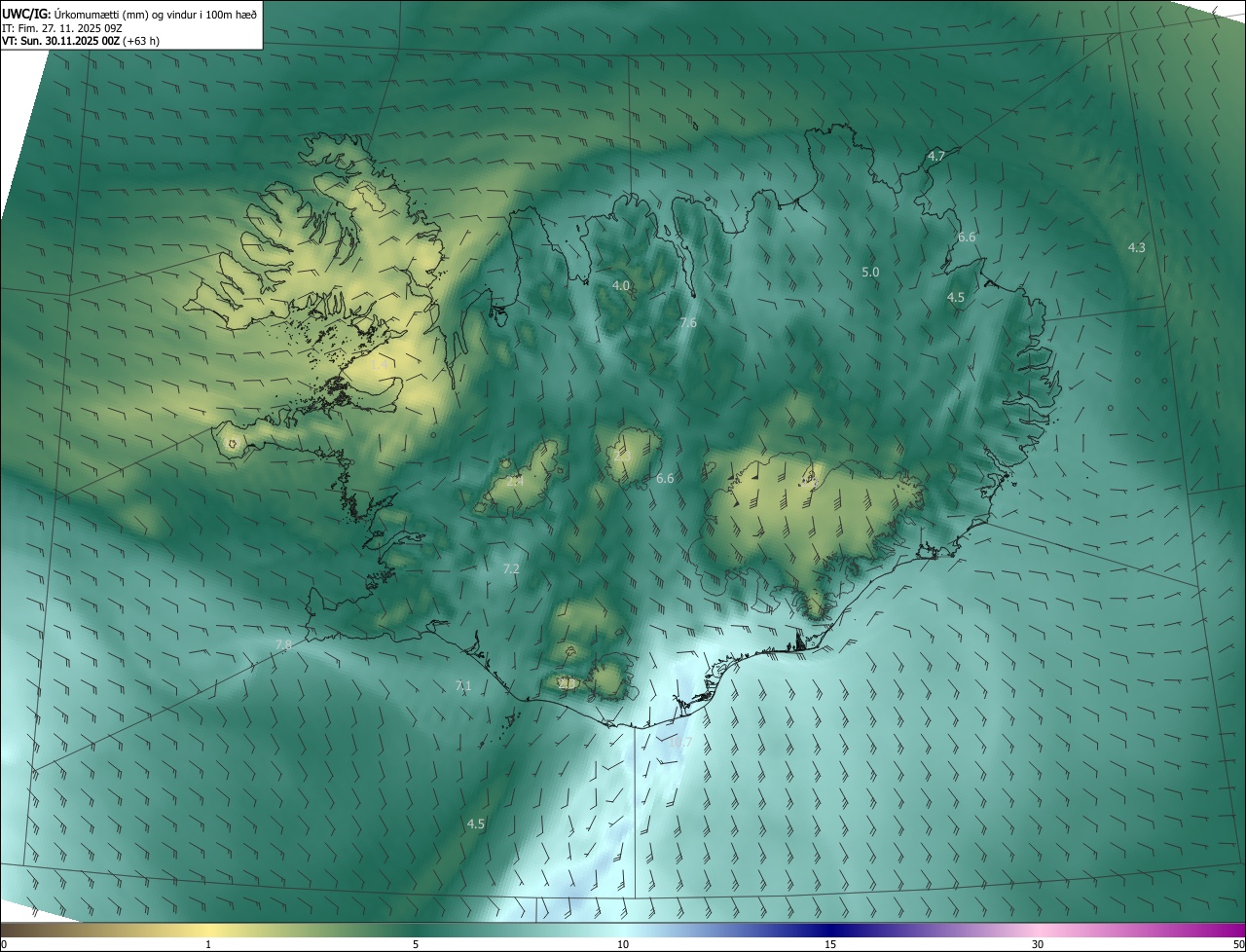Click the 4.7 precipitation value label

point(936,156)
